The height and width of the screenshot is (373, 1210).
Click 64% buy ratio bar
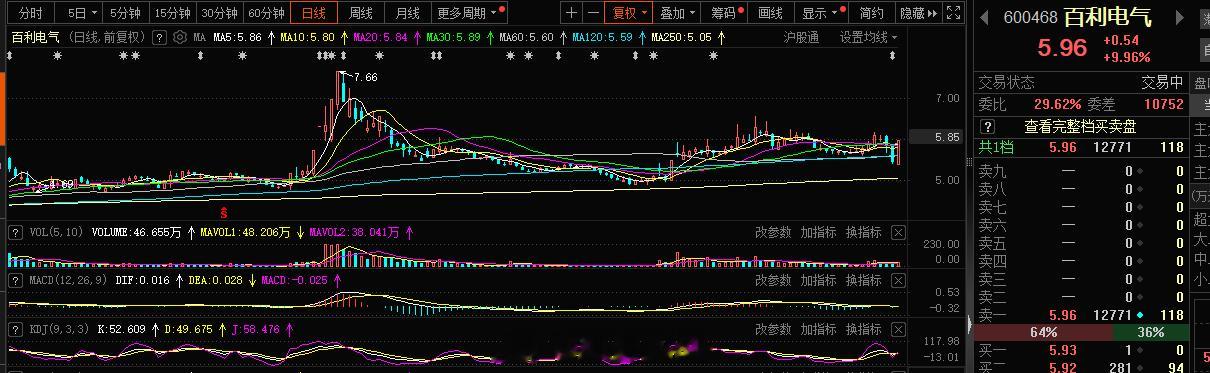pyautogui.click(x=1044, y=332)
